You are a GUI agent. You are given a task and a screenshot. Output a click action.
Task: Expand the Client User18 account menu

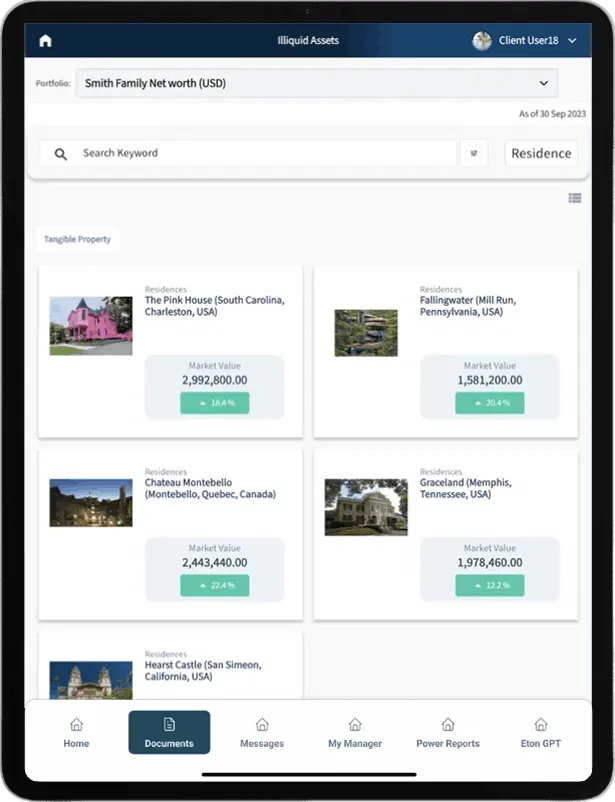tap(572, 41)
